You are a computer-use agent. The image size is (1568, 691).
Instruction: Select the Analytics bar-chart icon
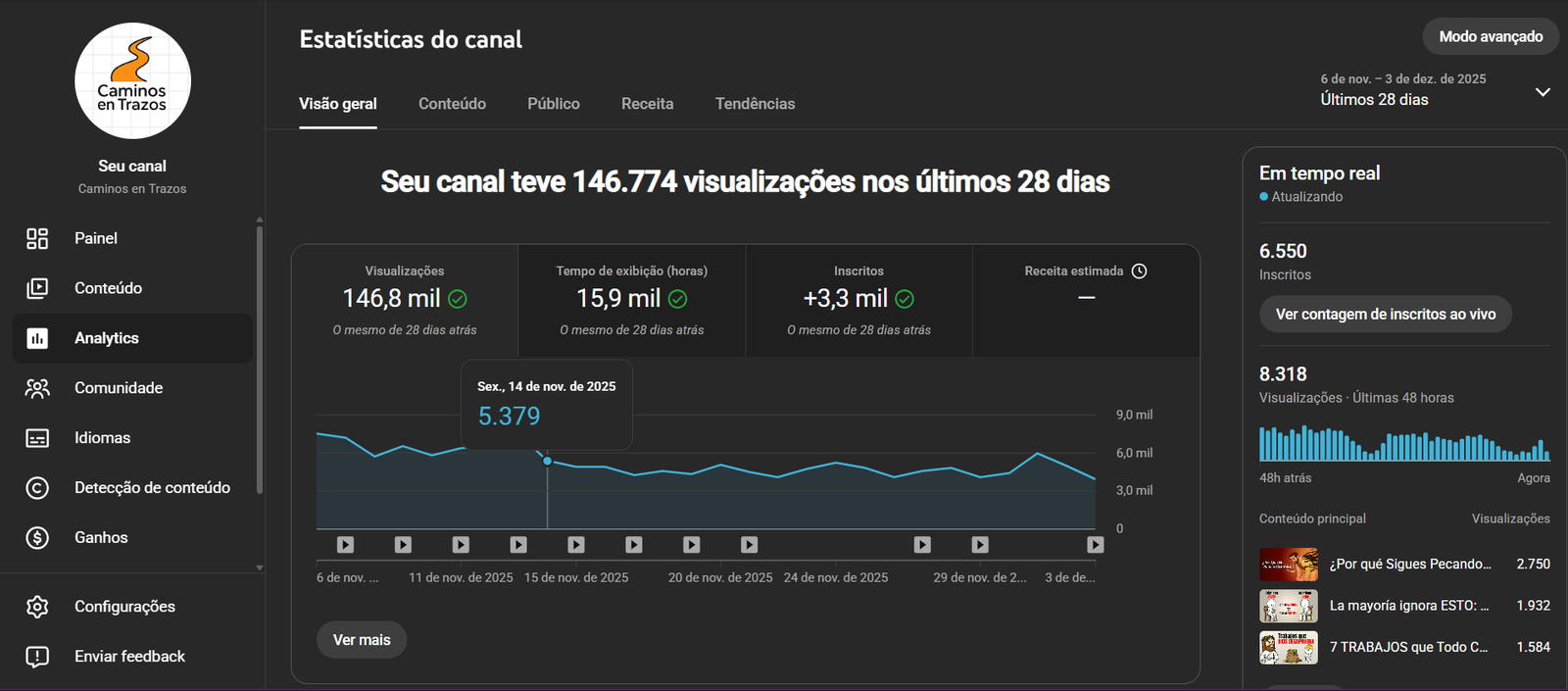click(x=37, y=338)
